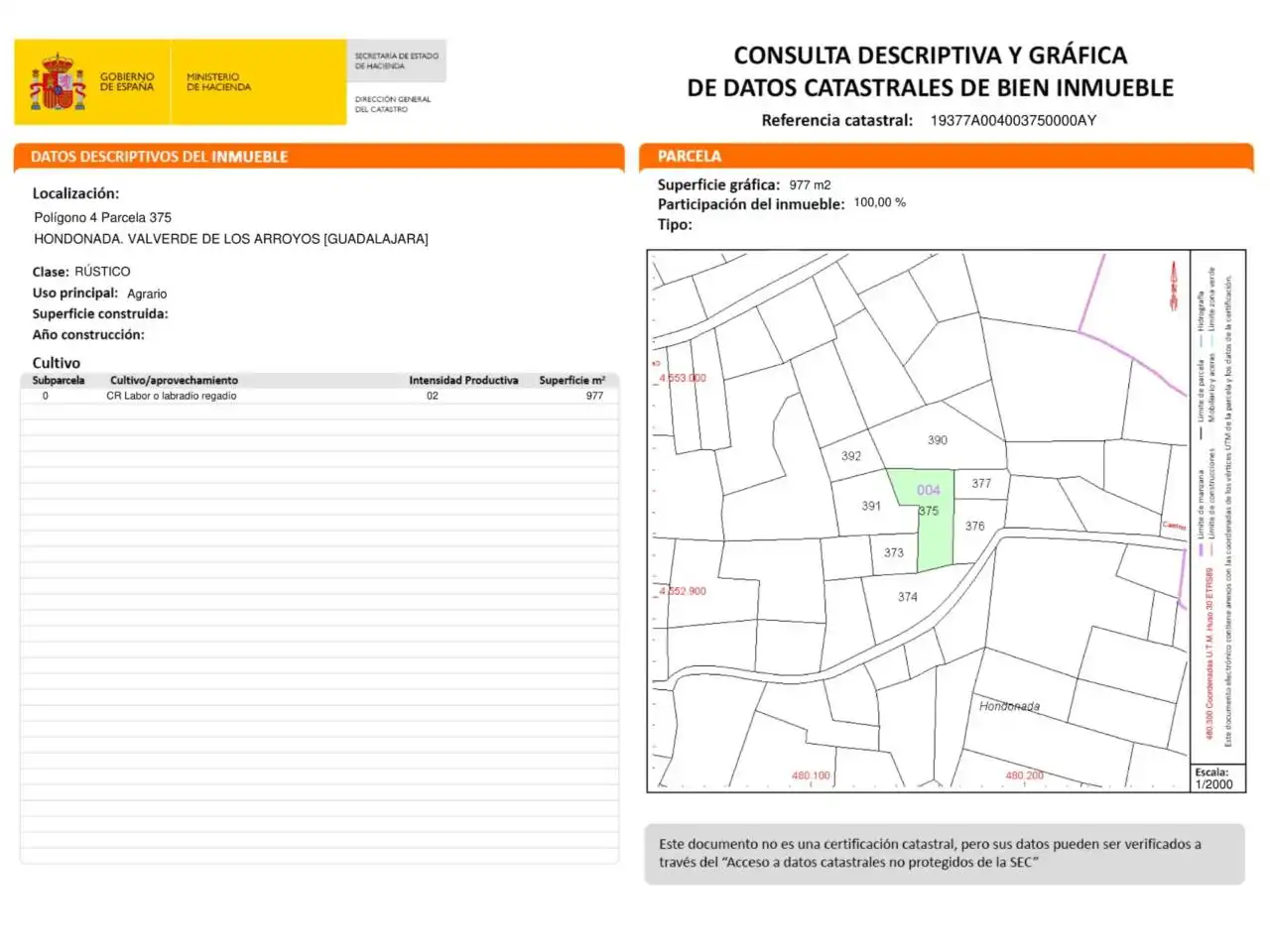Click parcel number 390 on the map

click(x=938, y=440)
